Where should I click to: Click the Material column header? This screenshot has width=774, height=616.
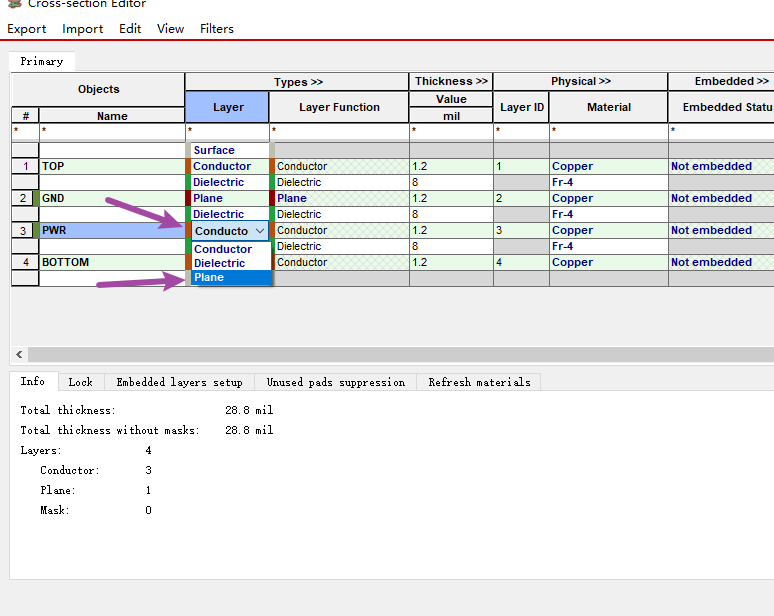pyautogui.click(x=609, y=107)
